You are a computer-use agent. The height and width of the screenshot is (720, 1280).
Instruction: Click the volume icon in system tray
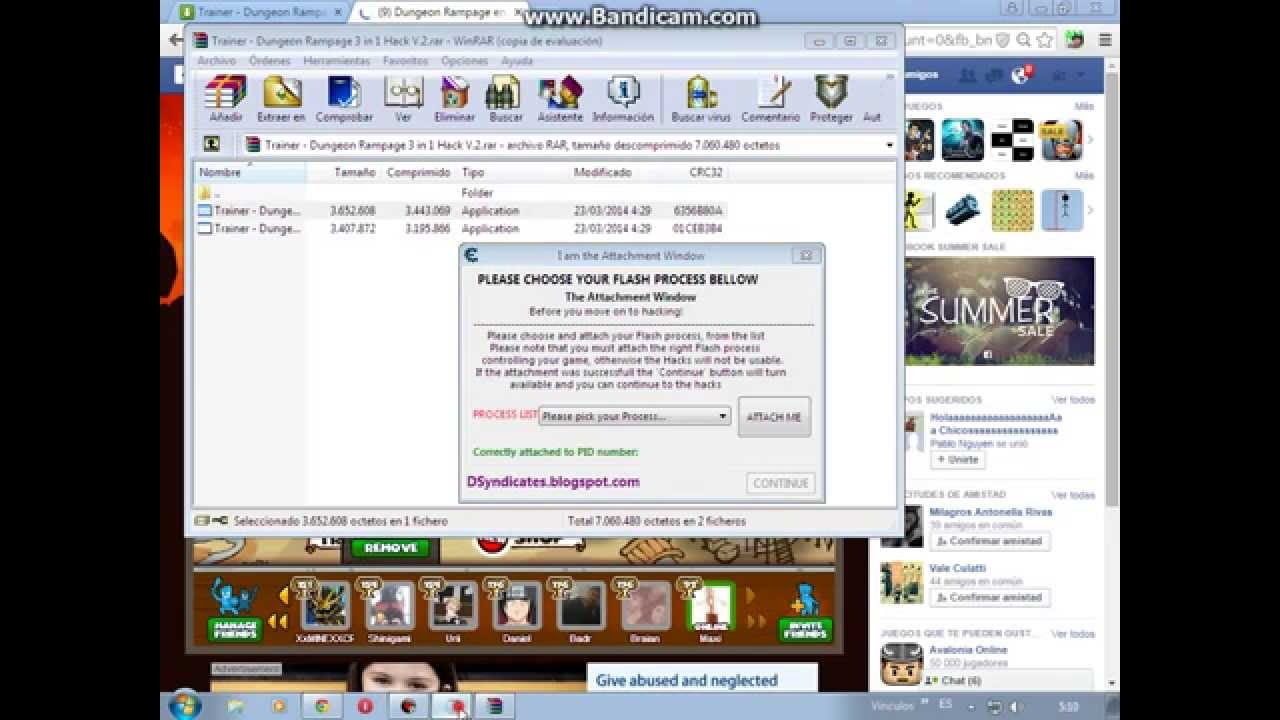(x=1016, y=706)
